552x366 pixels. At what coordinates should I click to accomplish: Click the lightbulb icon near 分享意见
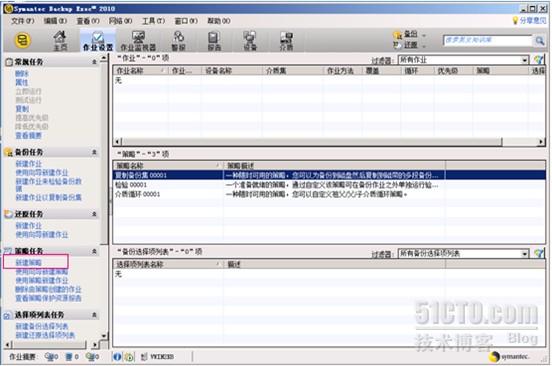click(x=515, y=20)
